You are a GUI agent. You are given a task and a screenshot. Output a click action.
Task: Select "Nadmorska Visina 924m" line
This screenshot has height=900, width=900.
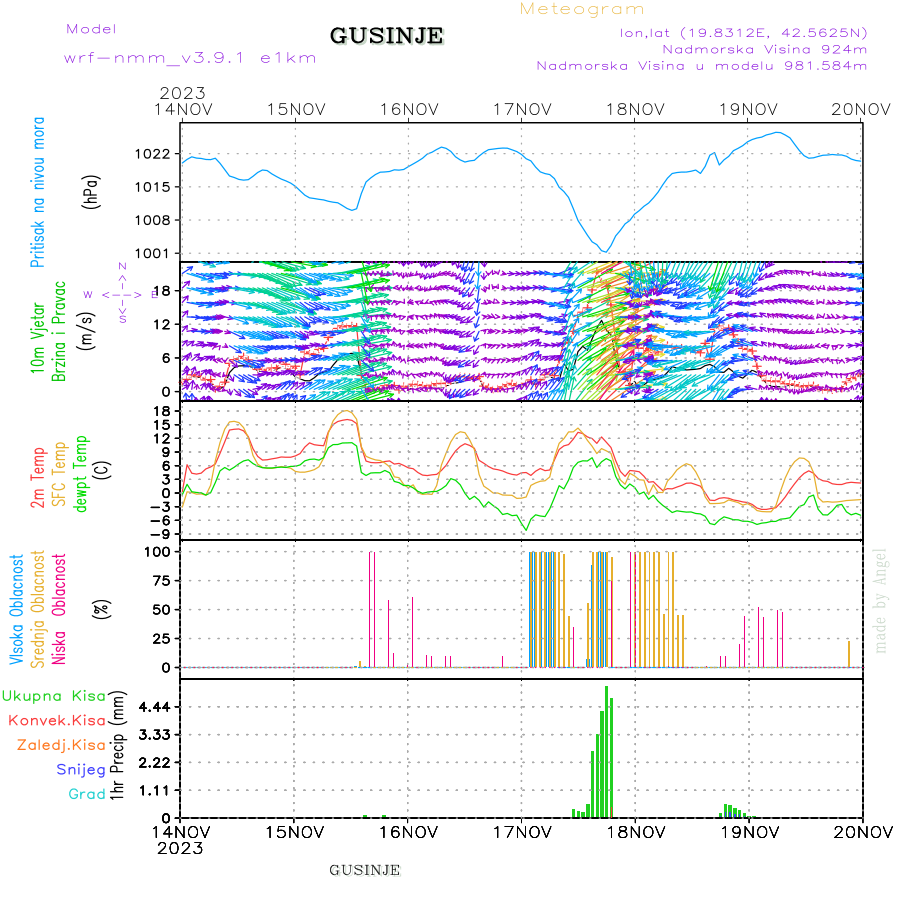[765, 50]
